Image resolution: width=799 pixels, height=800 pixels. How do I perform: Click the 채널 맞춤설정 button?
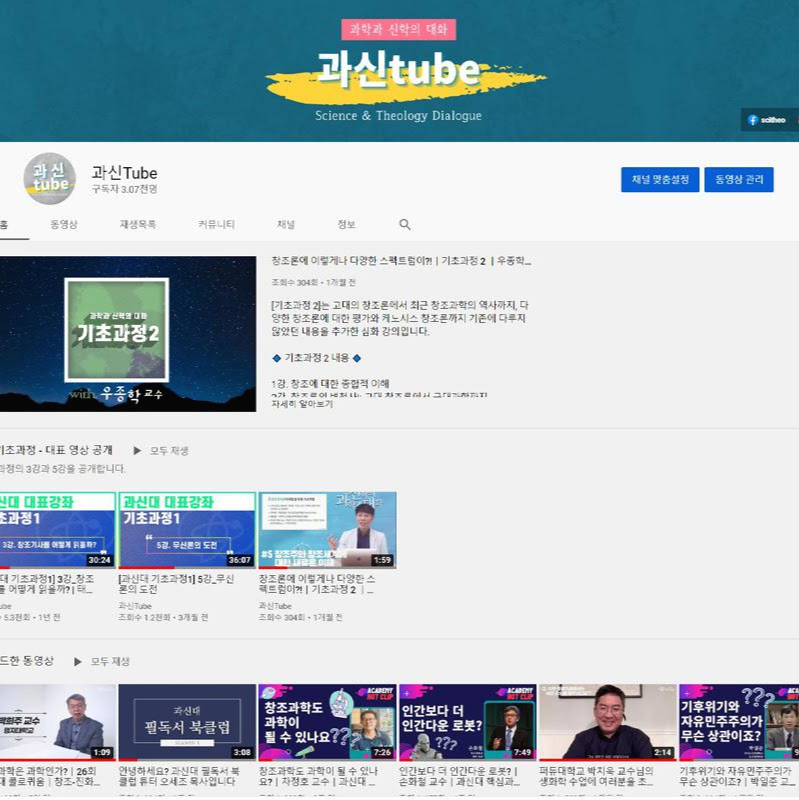tap(660, 180)
